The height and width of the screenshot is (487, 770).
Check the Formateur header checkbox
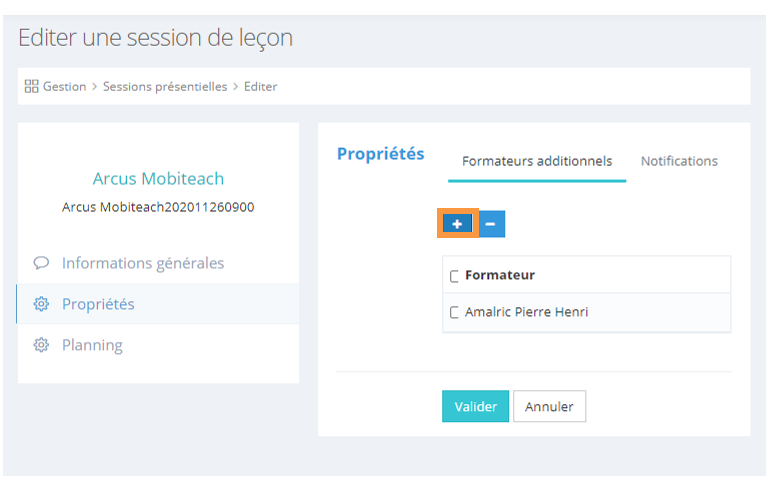pyautogui.click(x=455, y=276)
